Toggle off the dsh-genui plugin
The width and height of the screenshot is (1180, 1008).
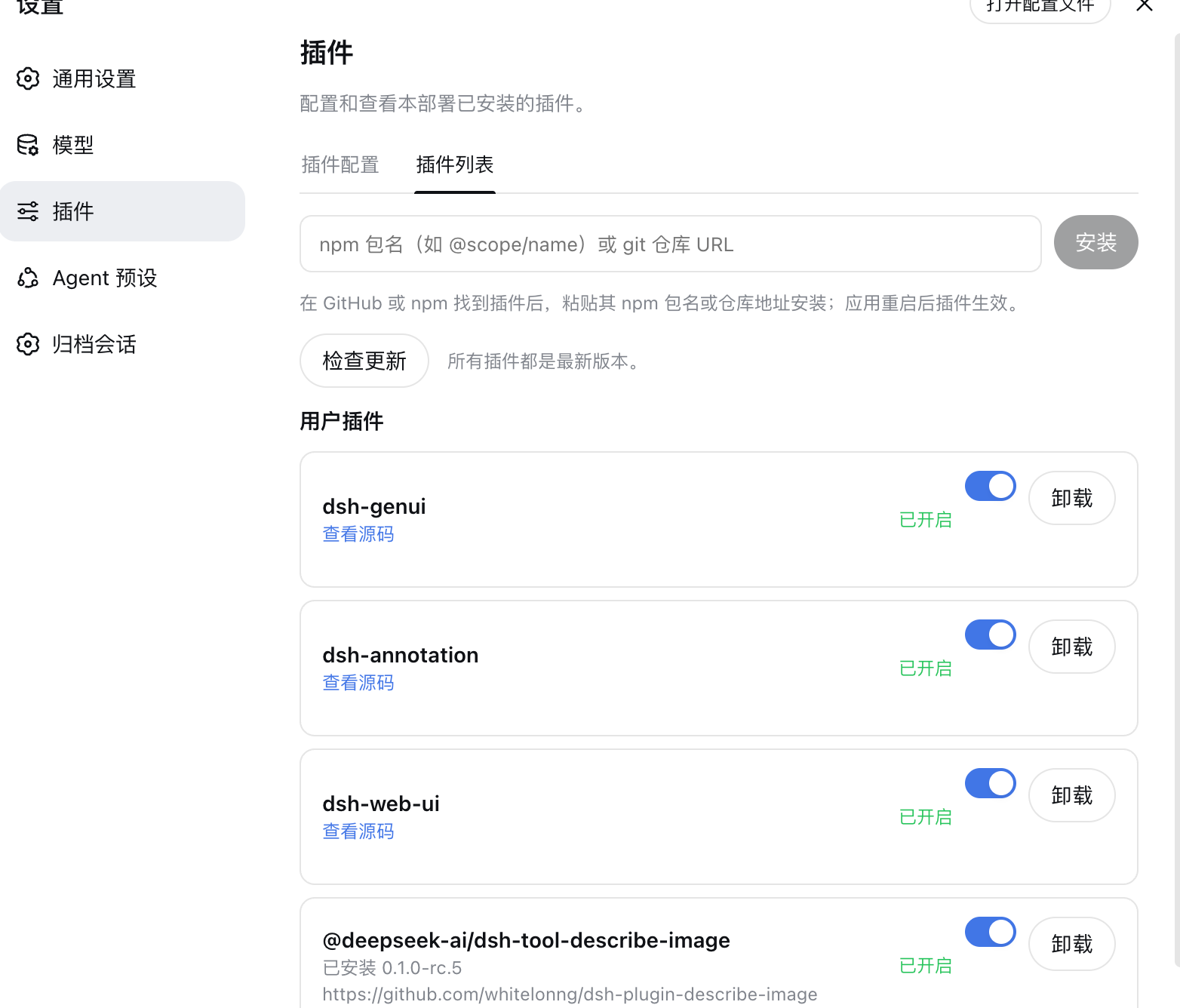coord(990,486)
